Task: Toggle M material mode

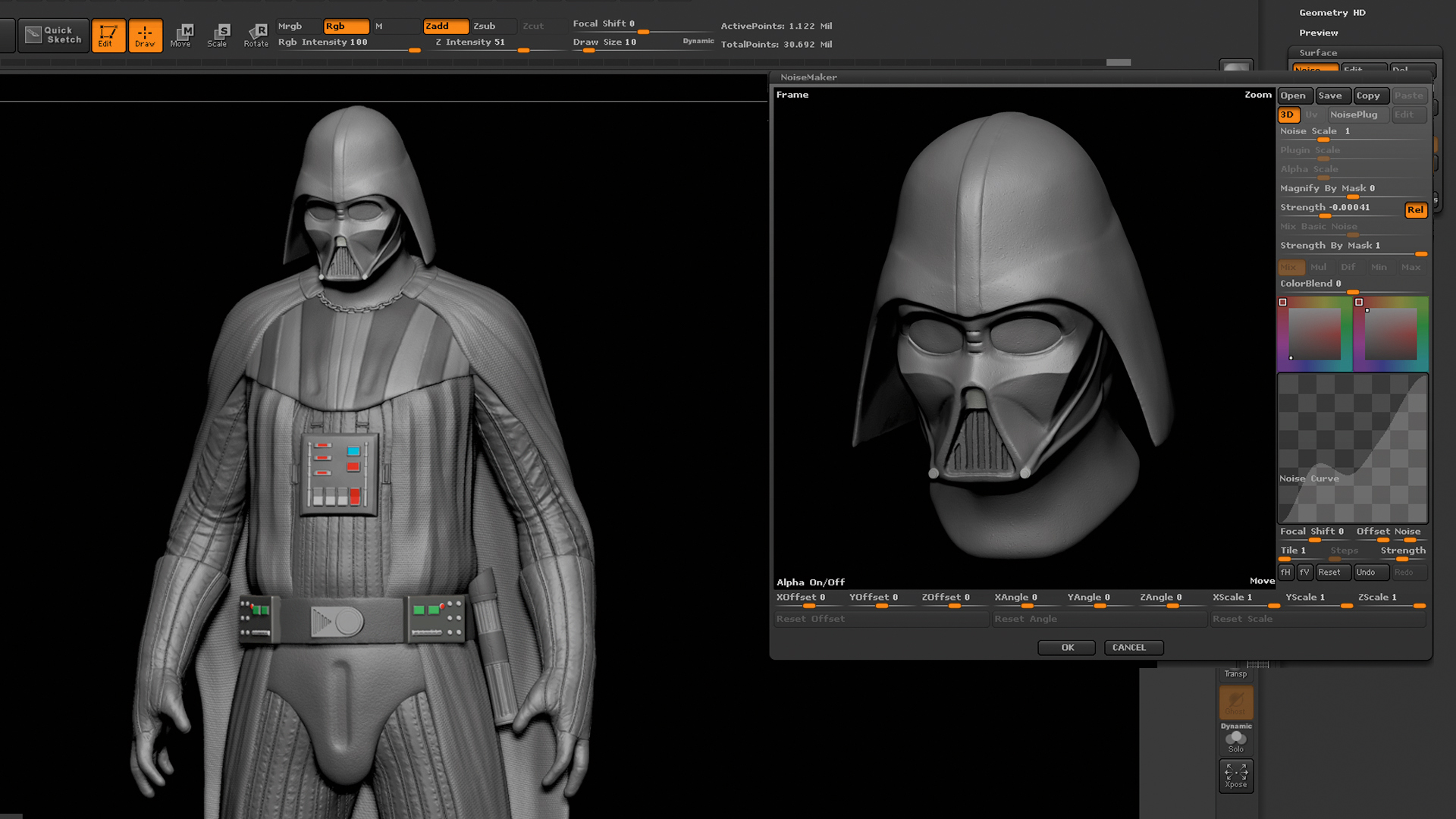Action: (396, 26)
